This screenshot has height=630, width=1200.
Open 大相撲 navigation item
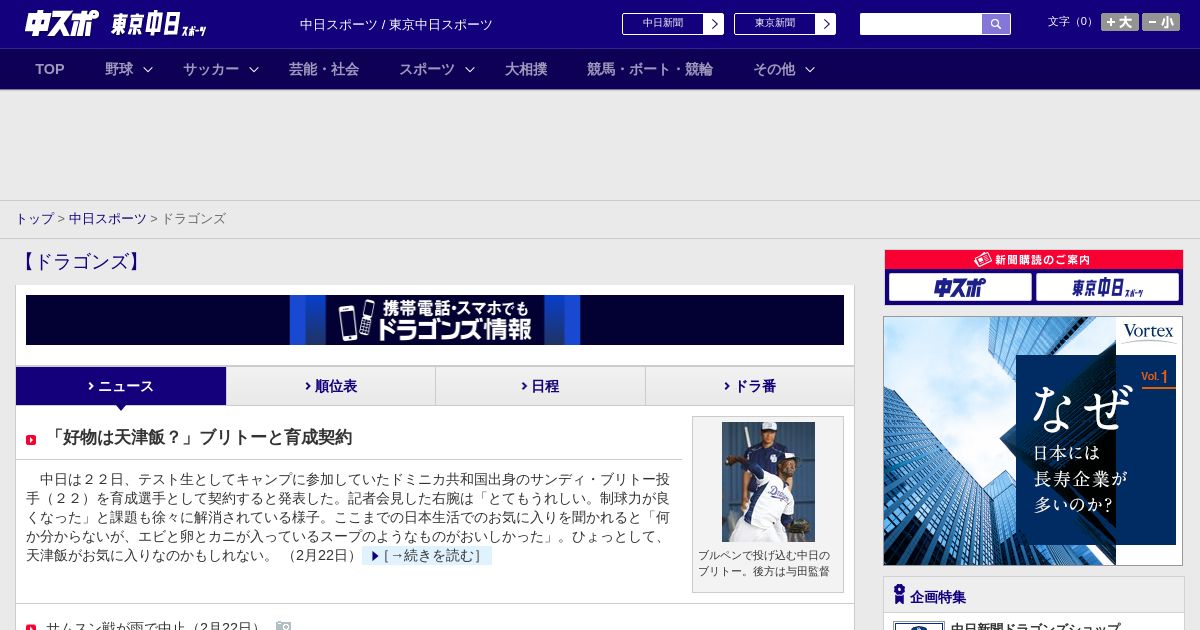point(526,69)
